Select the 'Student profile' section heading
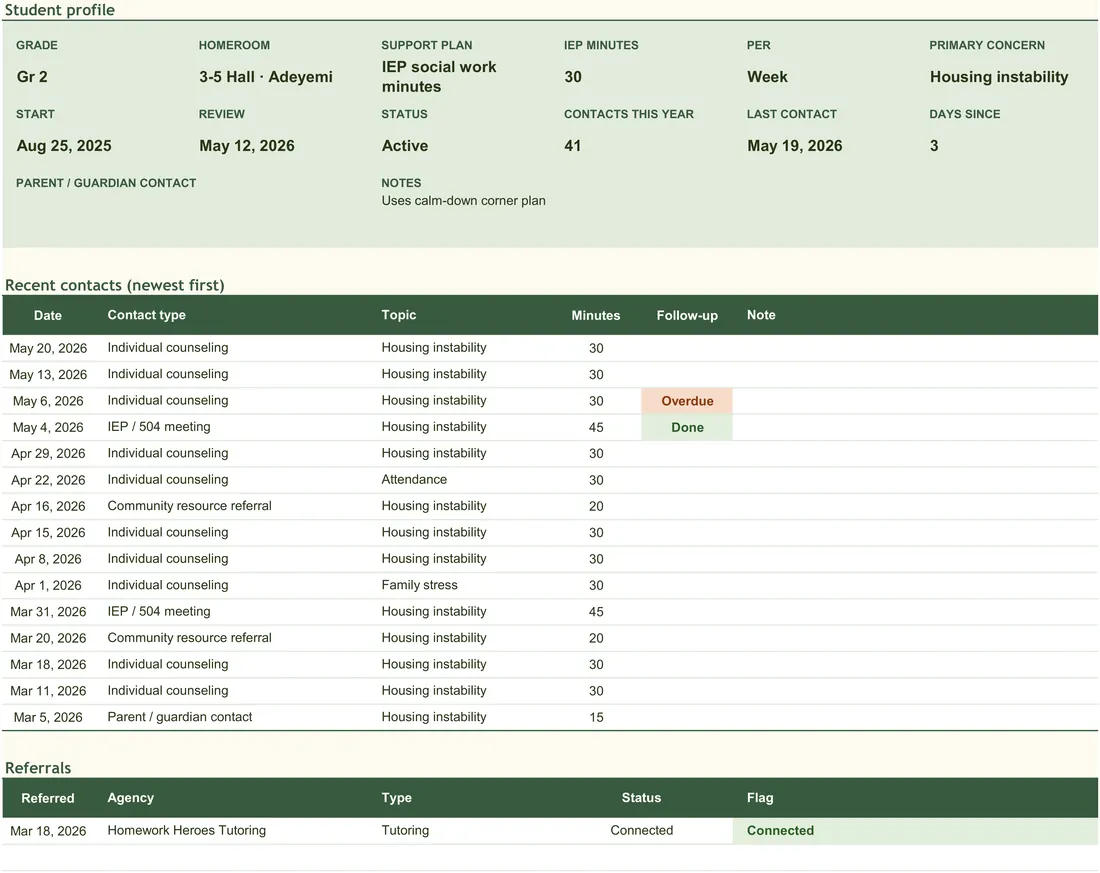 coord(60,10)
